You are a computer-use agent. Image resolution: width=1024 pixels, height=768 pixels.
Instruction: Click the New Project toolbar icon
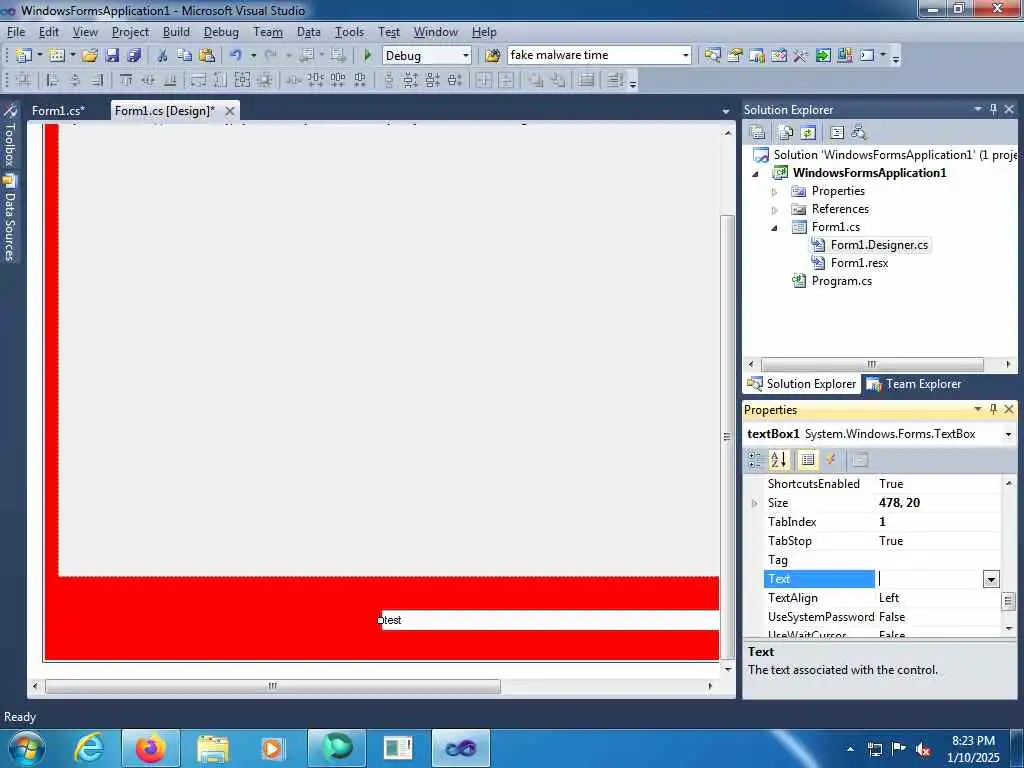[24, 56]
